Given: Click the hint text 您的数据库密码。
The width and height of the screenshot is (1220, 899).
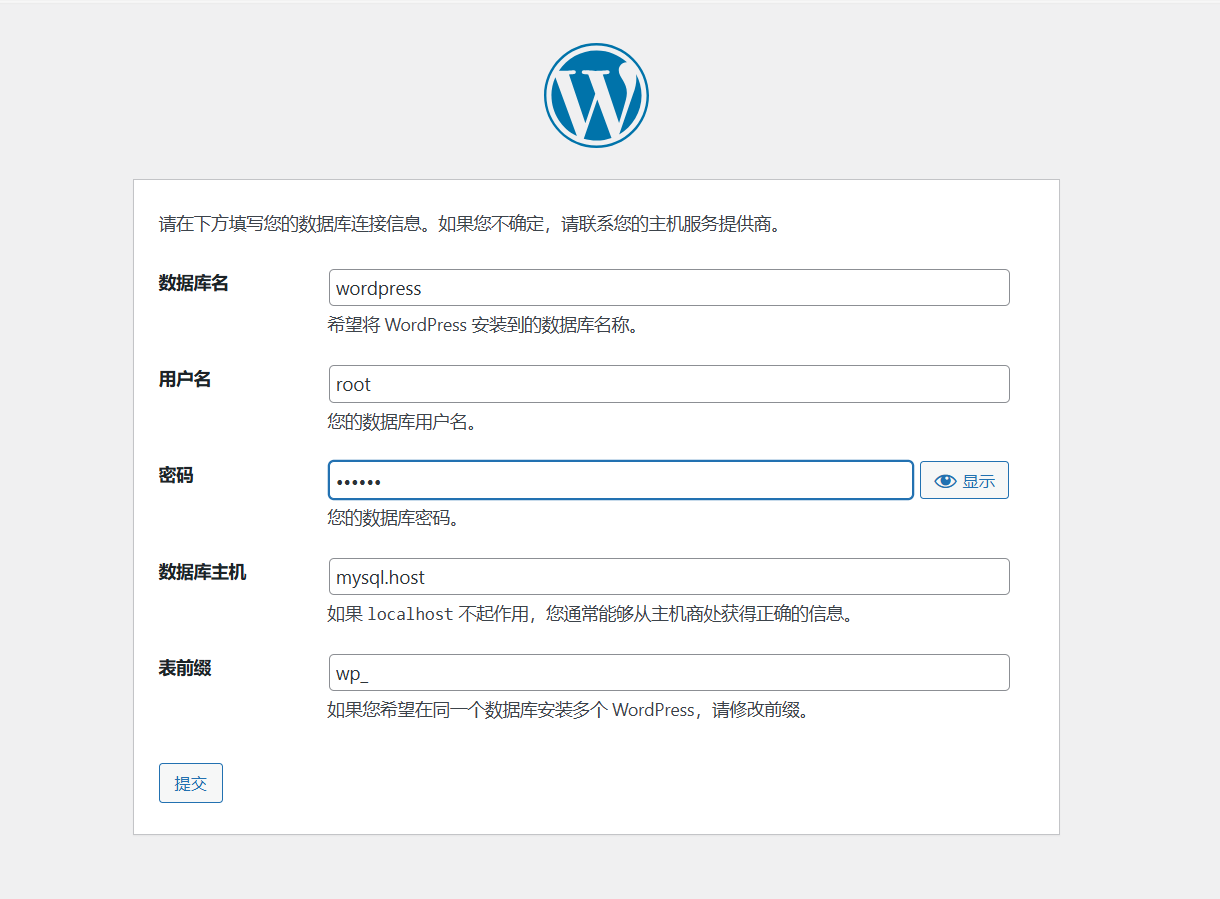Looking at the screenshot, I should [394, 518].
